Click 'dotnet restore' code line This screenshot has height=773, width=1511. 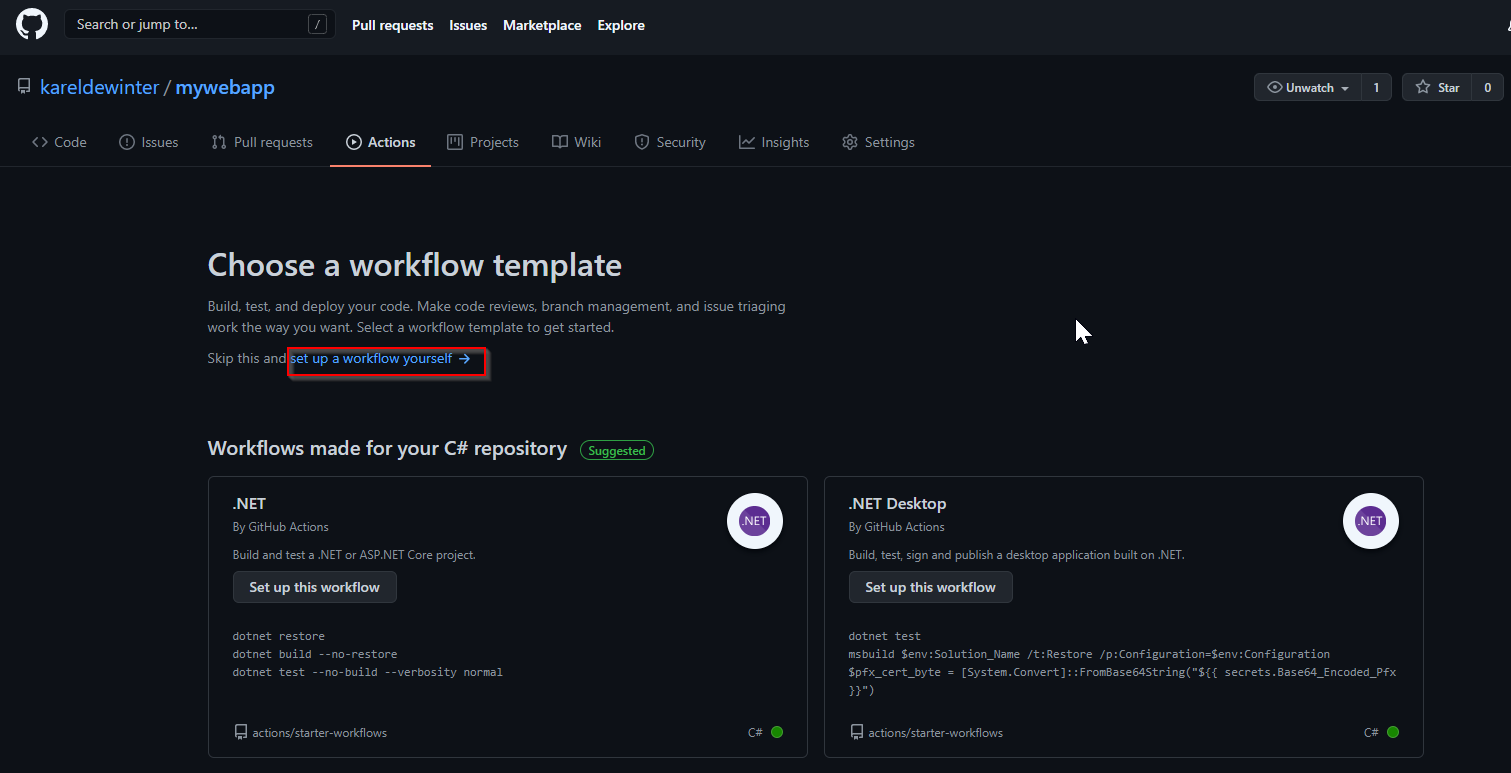pyautogui.click(x=279, y=636)
